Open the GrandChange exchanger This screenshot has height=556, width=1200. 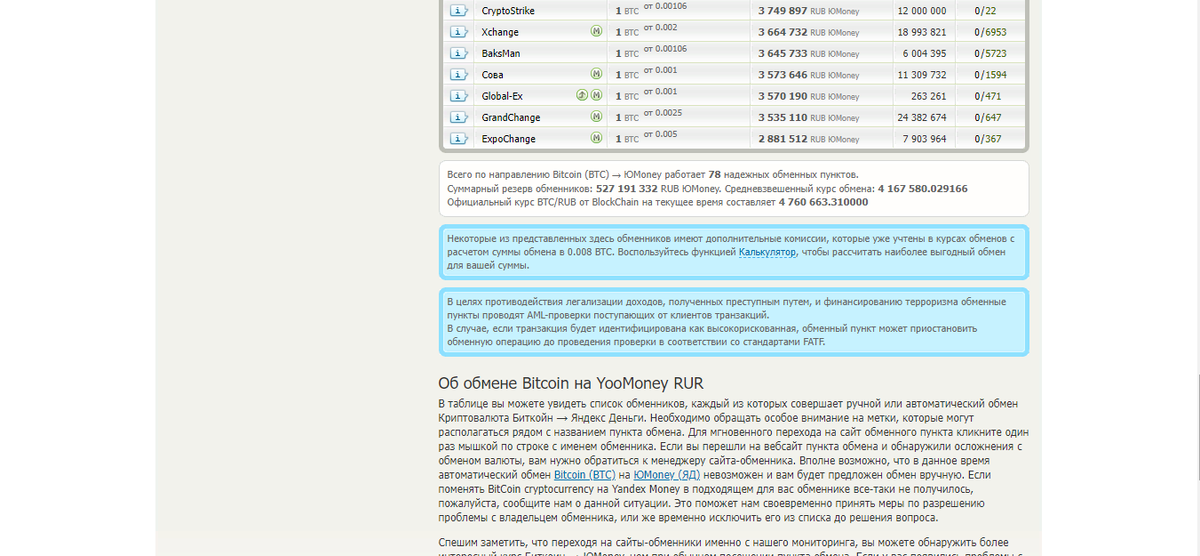click(511, 118)
